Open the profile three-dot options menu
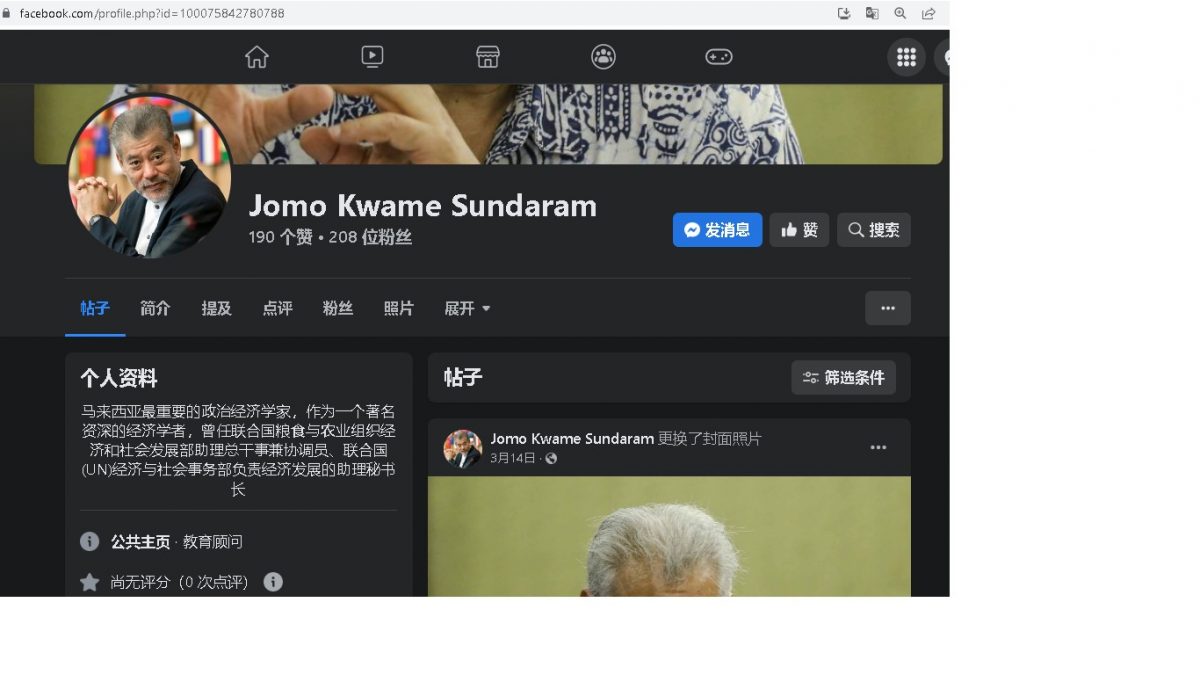The height and width of the screenshot is (675, 1200). tap(887, 308)
